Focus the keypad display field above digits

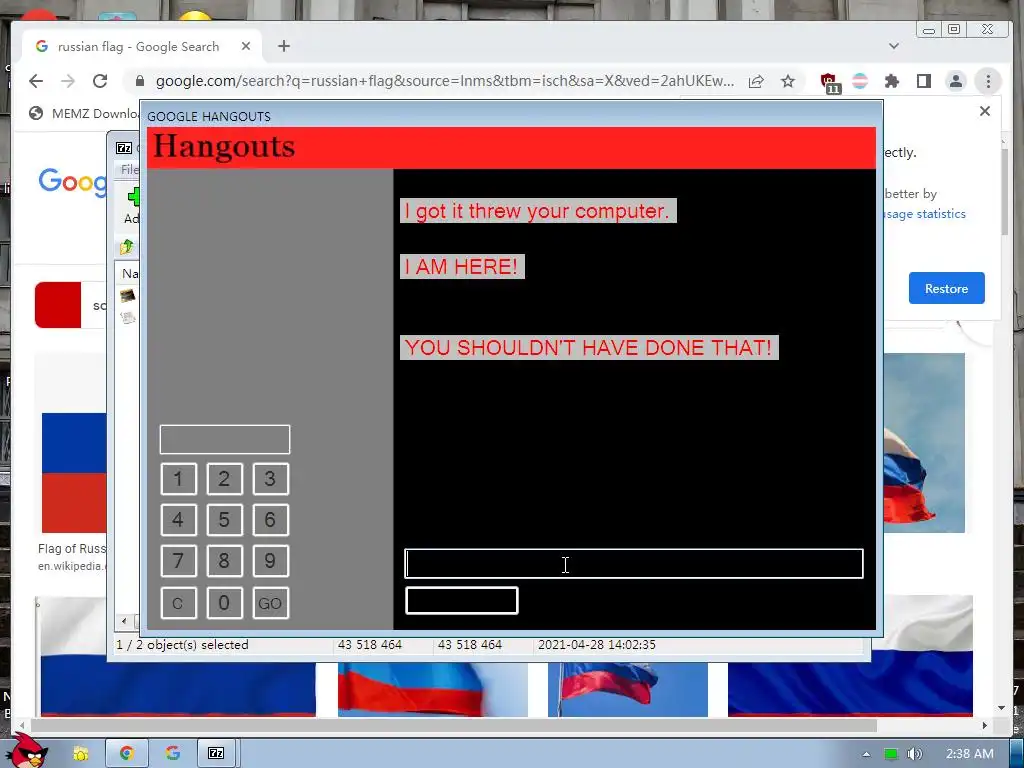[x=225, y=440]
